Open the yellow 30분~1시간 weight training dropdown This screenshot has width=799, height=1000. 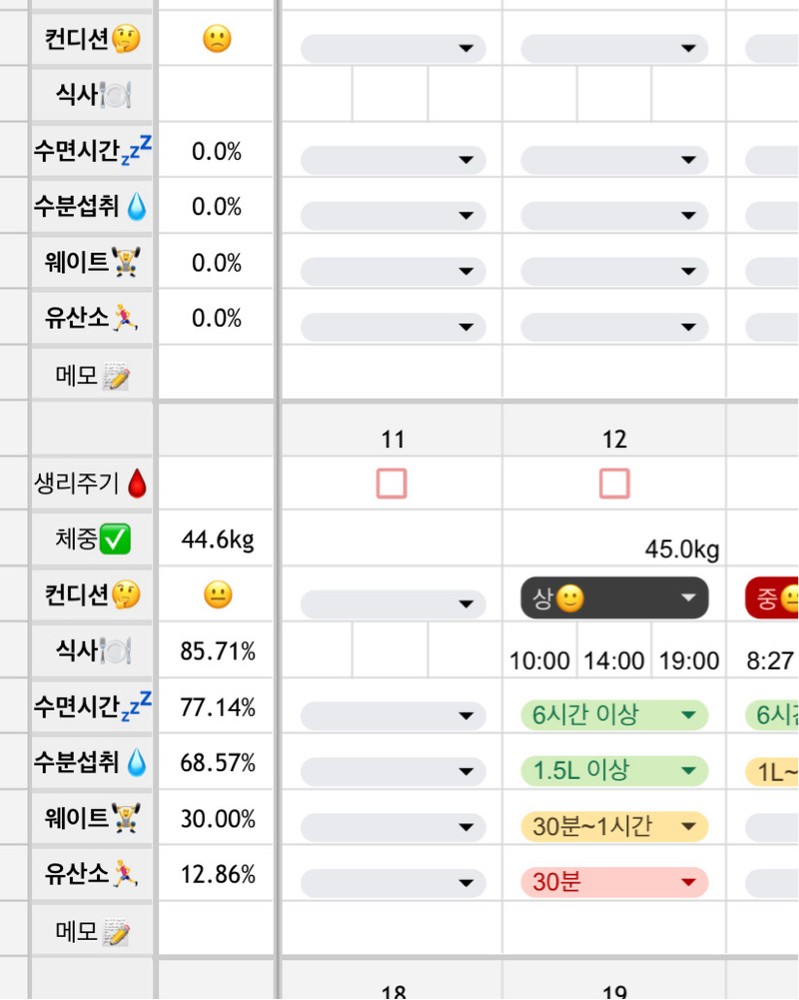click(x=614, y=826)
